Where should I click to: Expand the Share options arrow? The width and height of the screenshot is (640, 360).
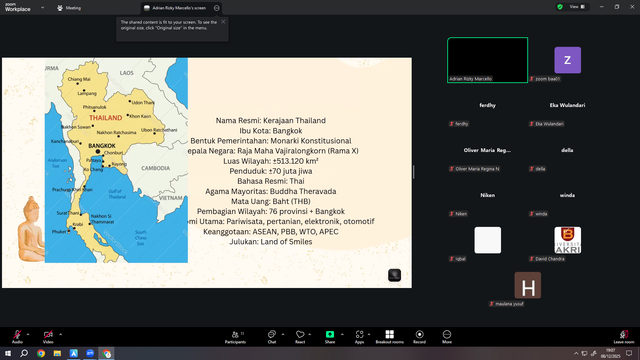[342, 334]
